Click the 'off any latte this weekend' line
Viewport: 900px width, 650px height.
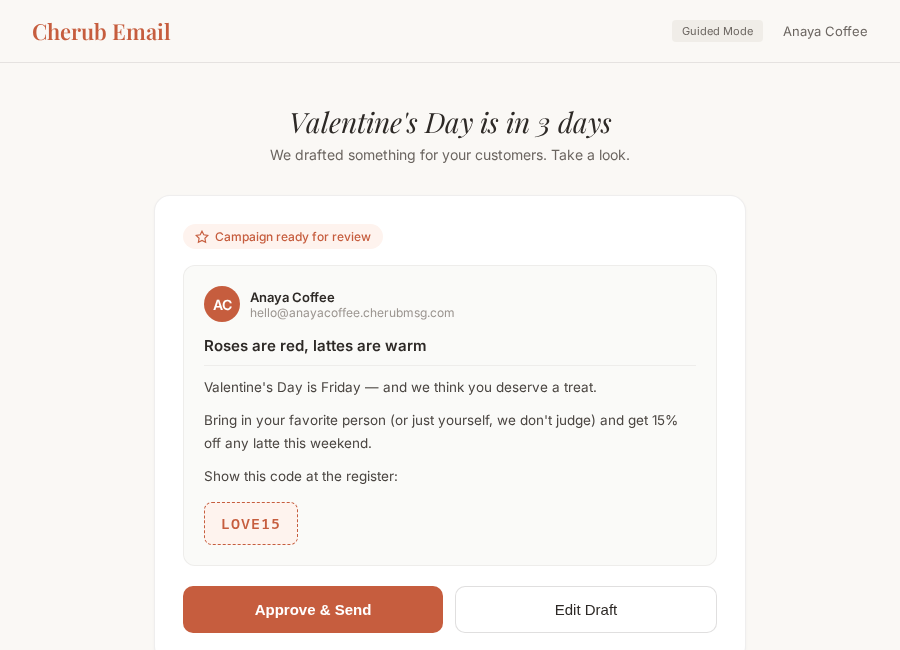pyautogui.click(x=288, y=443)
